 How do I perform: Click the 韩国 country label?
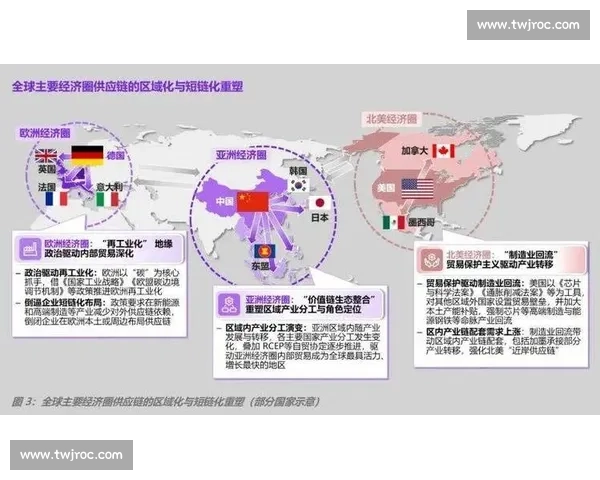[x=298, y=171]
